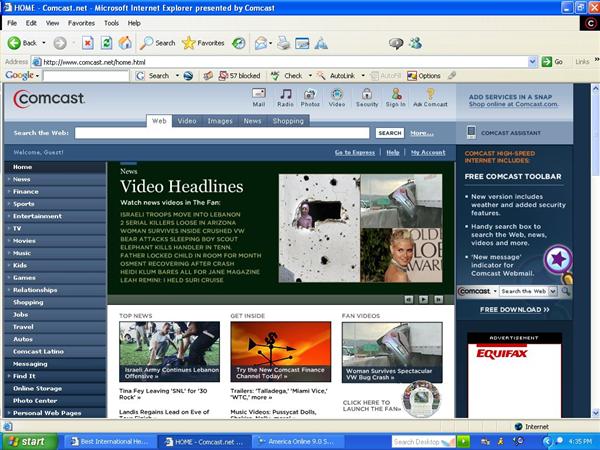The width and height of the screenshot is (600, 450).
Task: Open the Tools menu
Action: tap(111, 23)
